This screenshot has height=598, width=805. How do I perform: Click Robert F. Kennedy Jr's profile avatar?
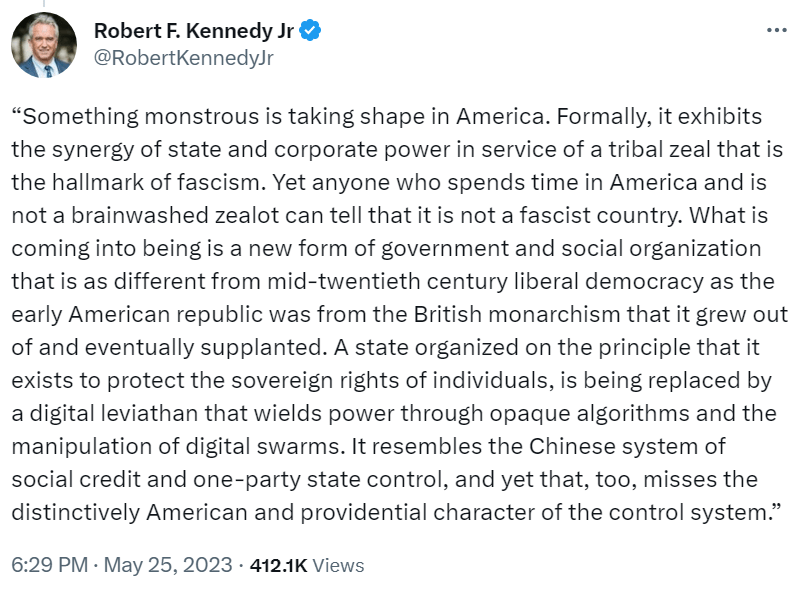click(44, 44)
